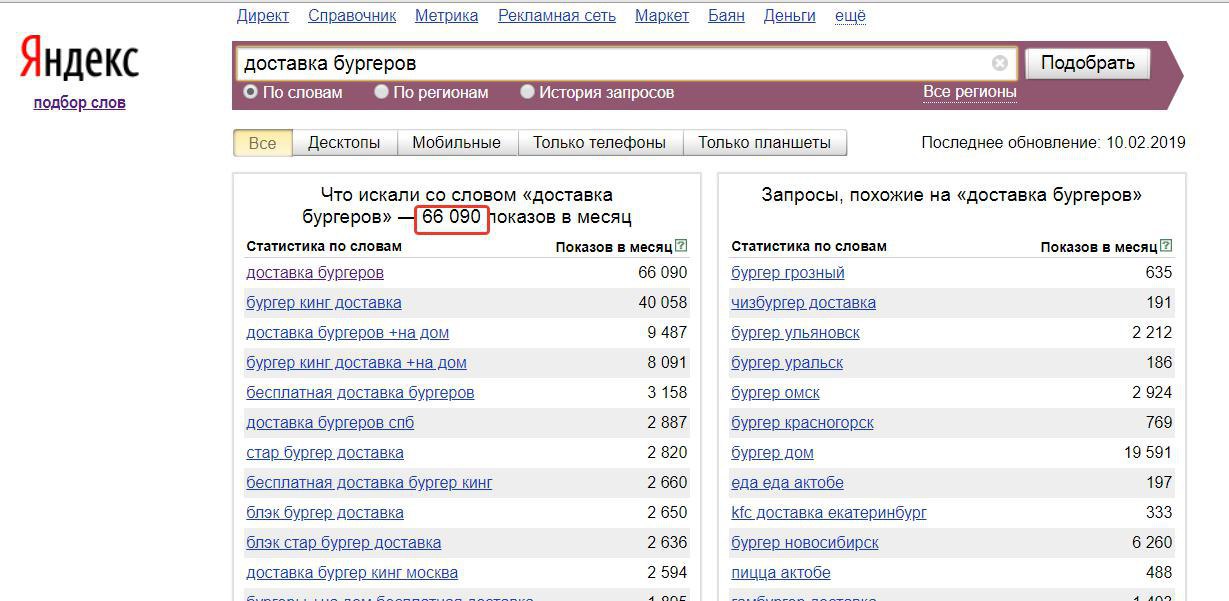Open similar query бургер уральск
The image size is (1229, 601).
point(787,362)
